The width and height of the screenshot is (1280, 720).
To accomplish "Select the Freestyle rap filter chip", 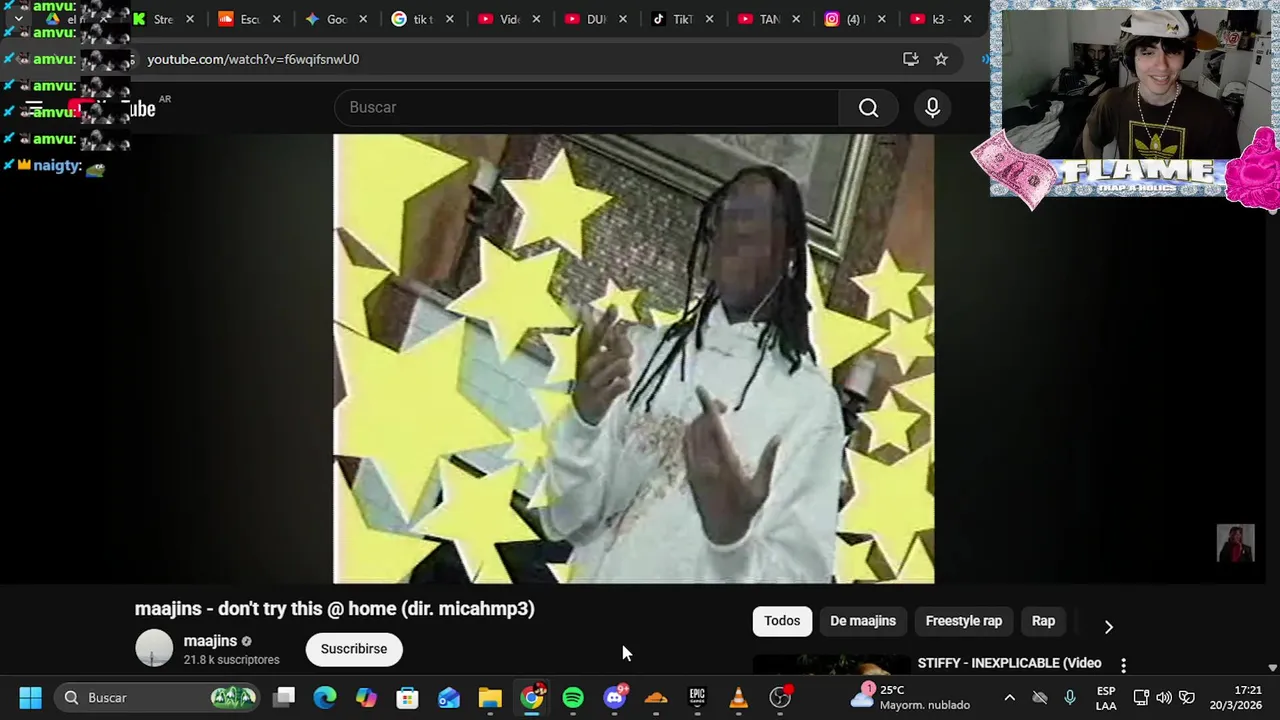I will click(964, 621).
